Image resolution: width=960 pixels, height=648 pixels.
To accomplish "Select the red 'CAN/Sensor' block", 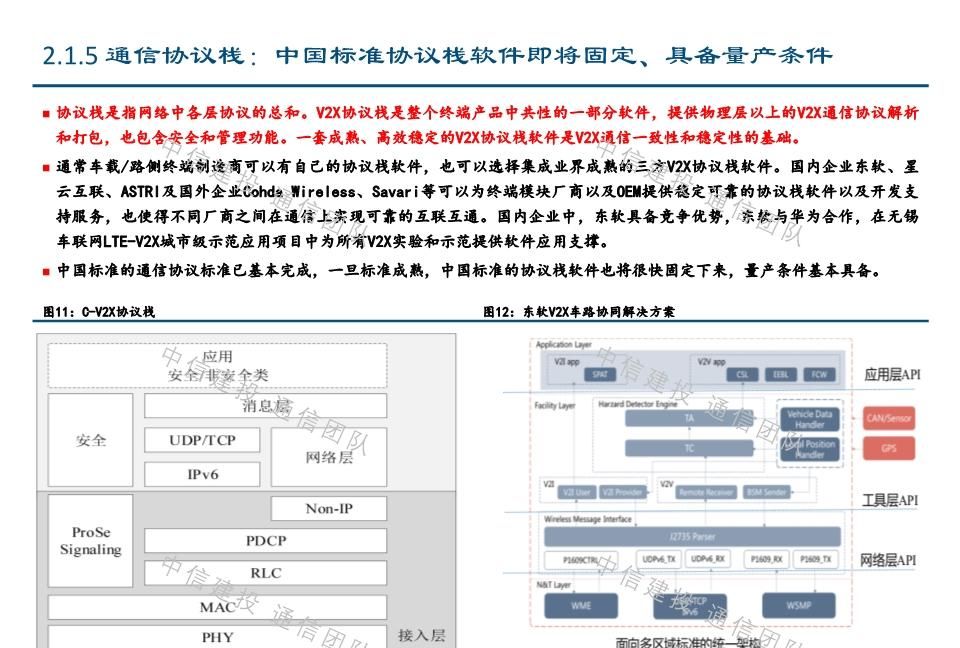I will 889,418.
